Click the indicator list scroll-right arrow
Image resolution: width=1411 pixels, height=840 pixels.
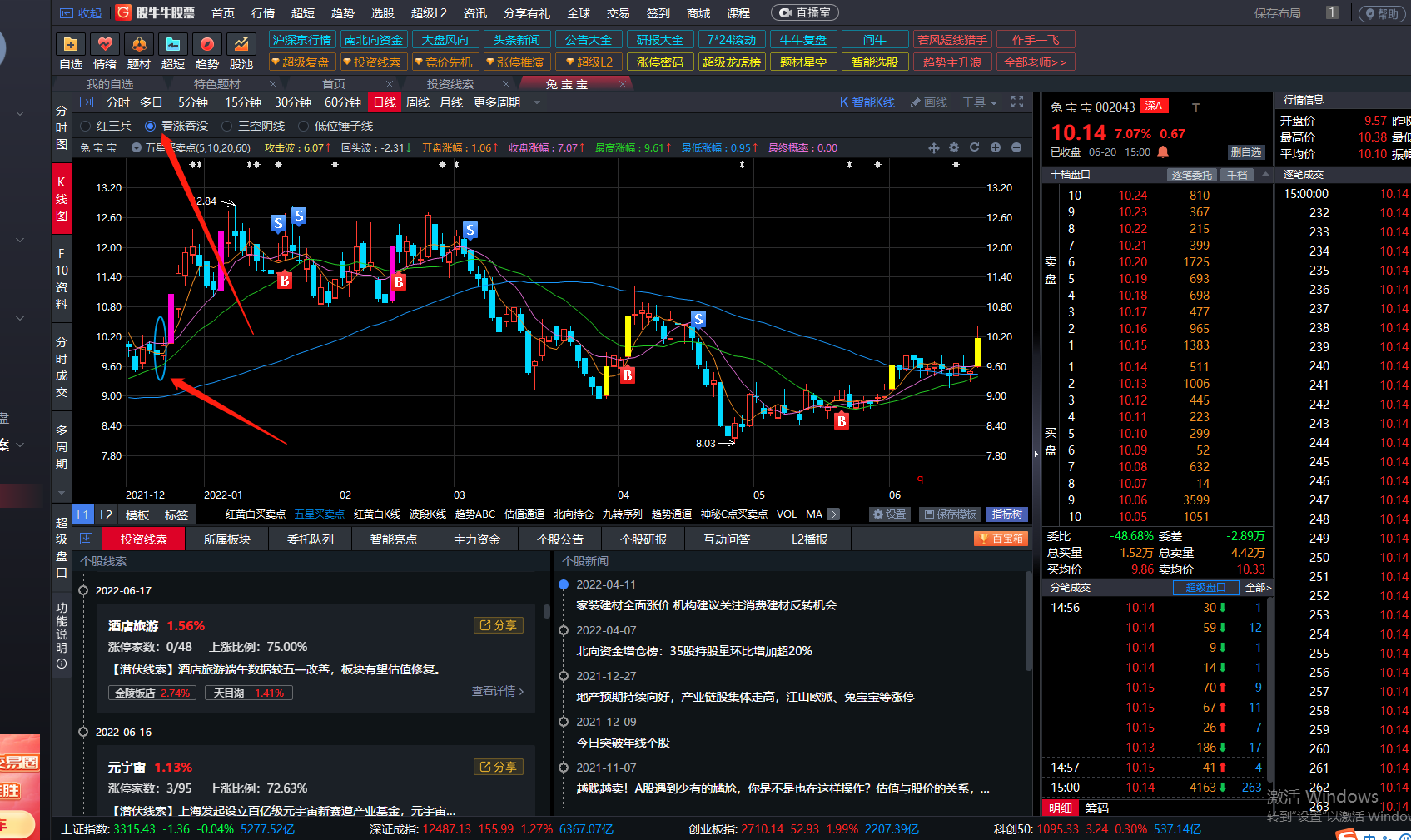click(x=834, y=514)
